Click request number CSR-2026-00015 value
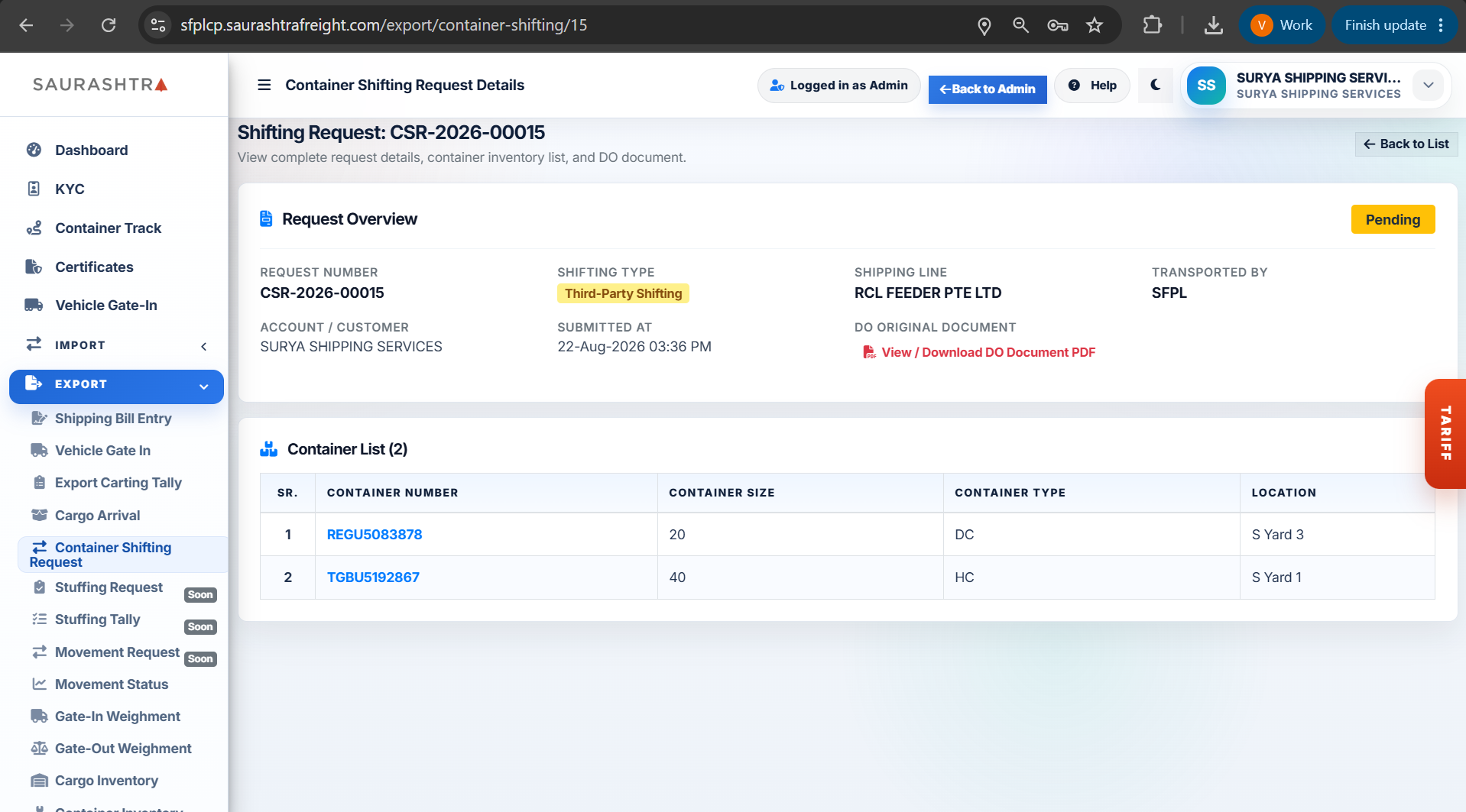Image resolution: width=1466 pixels, height=812 pixels. [322, 293]
